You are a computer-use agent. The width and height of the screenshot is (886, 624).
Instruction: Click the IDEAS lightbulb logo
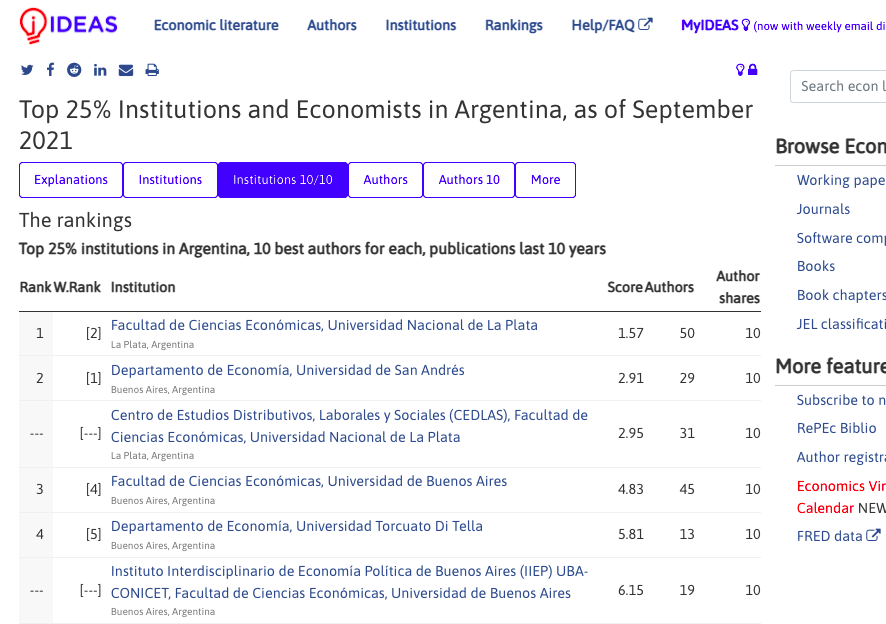68,25
